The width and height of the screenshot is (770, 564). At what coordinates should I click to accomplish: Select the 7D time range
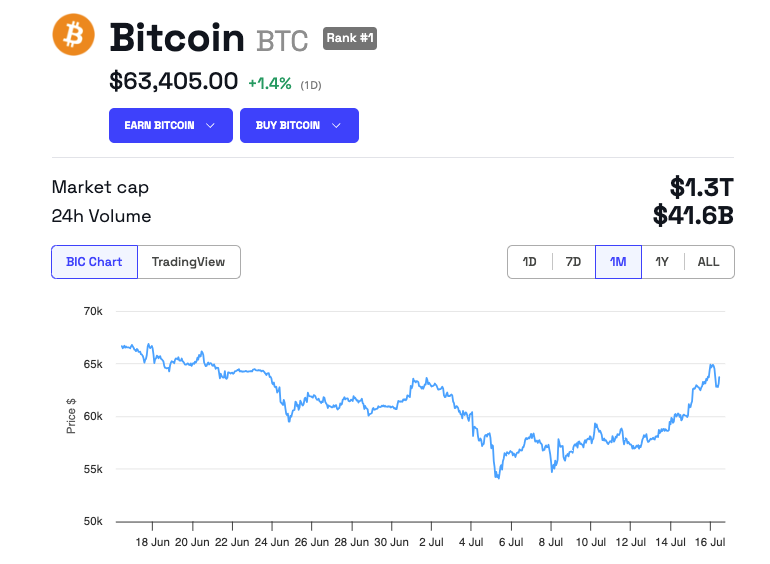tap(573, 262)
